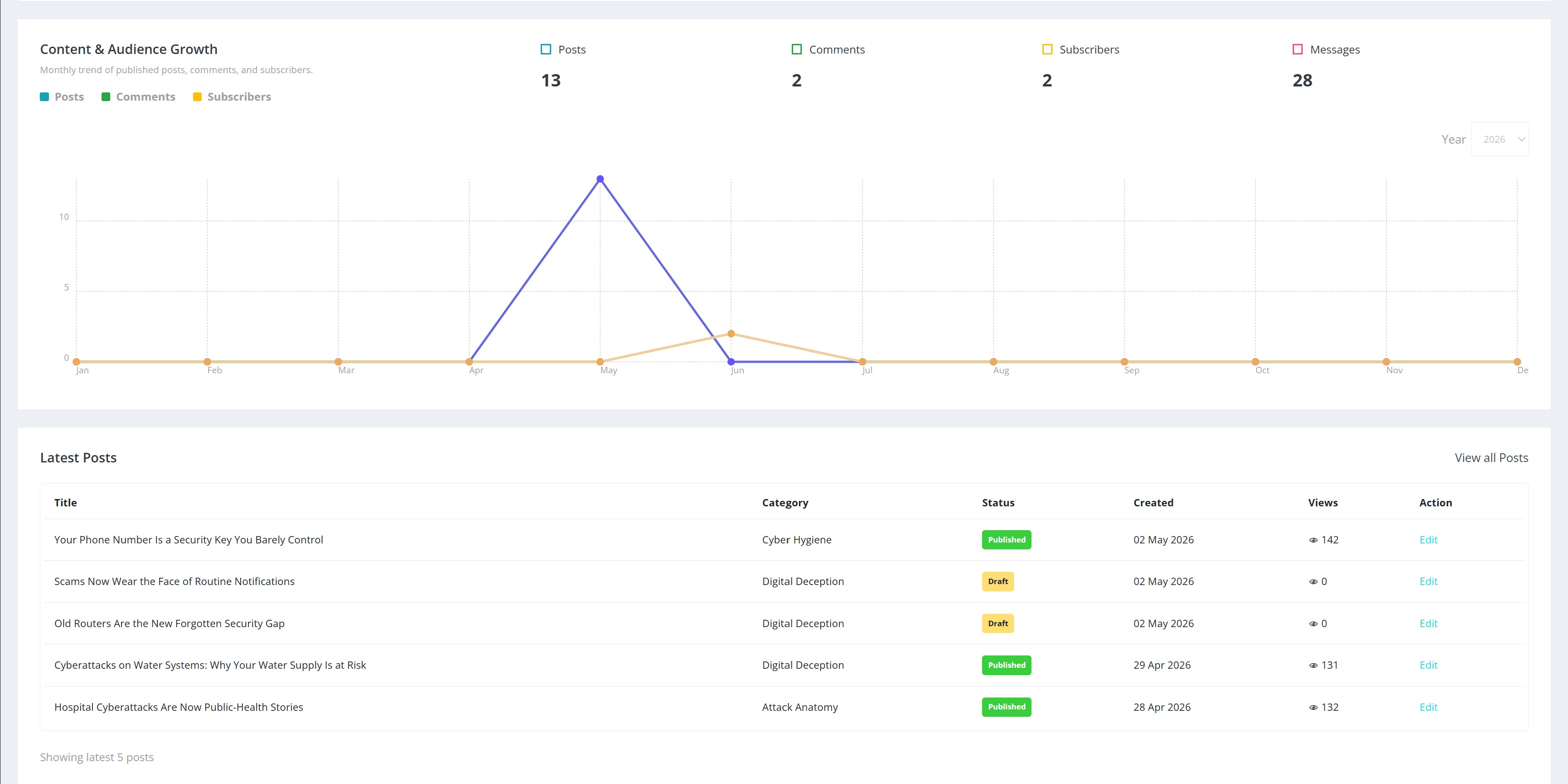
Task: Click 'Showing latest 5 posts' text
Action: pyautogui.click(x=97, y=757)
